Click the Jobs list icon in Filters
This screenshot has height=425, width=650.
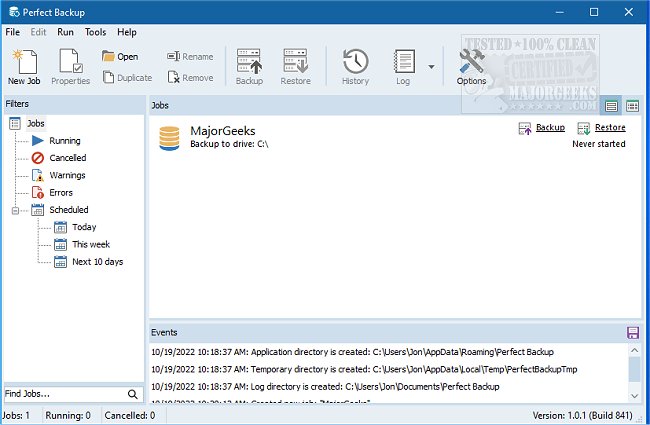click(x=15, y=124)
